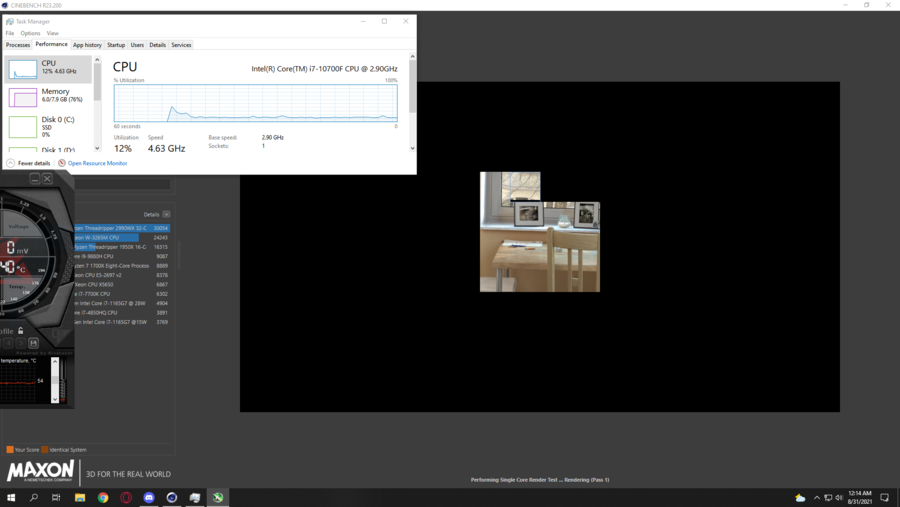Select the Xeon W-3265M CPU ranking row
900x507 pixels.
click(x=122, y=237)
